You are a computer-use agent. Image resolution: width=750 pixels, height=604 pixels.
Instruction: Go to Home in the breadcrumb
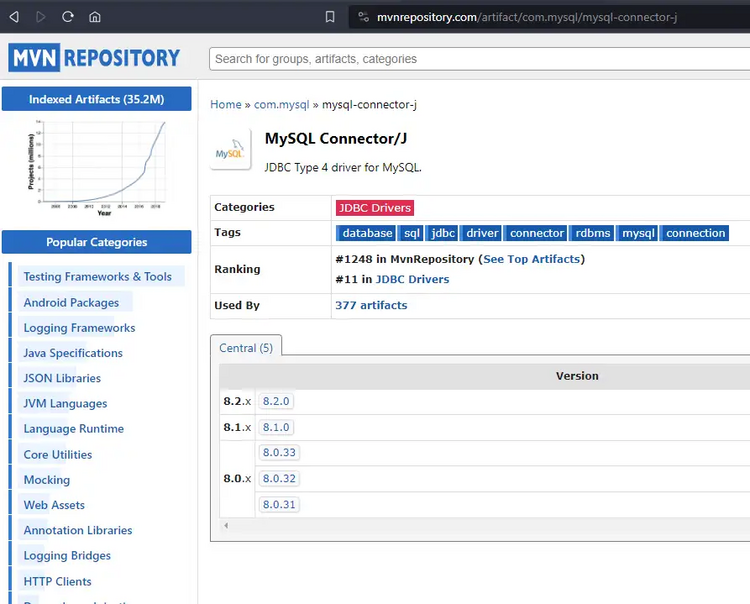point(226,104)
